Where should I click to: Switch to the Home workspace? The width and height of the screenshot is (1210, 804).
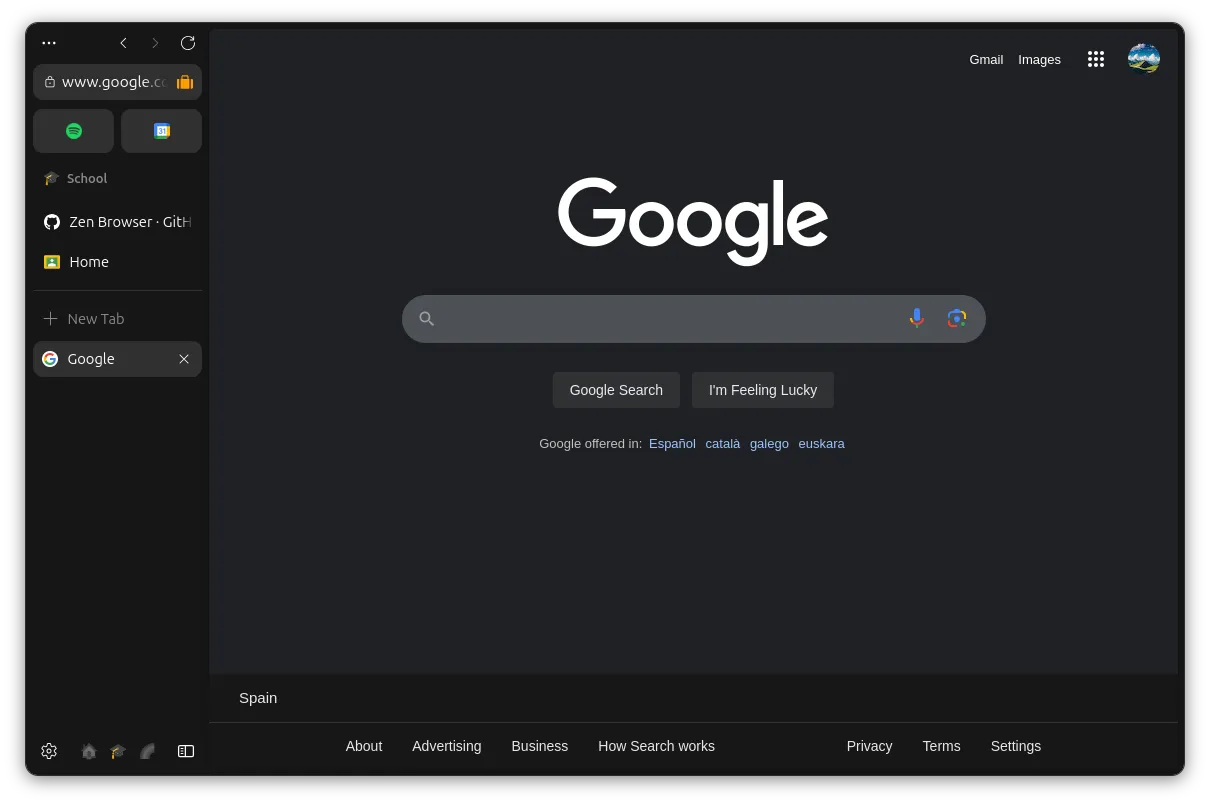click(88, 751)
